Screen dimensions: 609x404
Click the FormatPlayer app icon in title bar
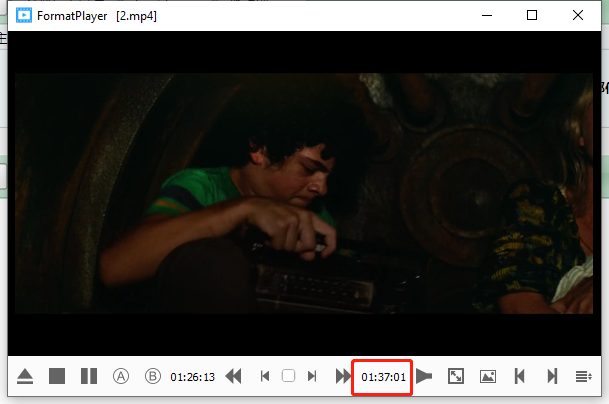click(x=24, y=16)
